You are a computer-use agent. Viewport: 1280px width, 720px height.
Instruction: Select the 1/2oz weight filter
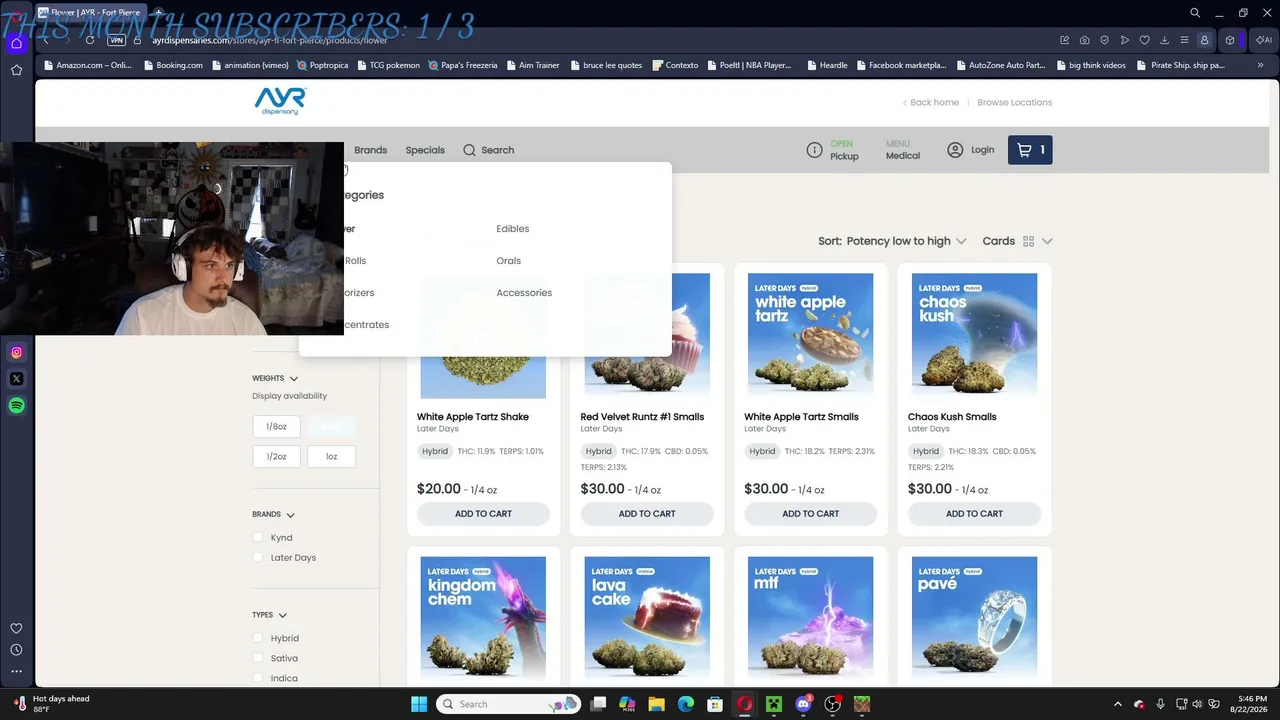(x=276, y=456)
